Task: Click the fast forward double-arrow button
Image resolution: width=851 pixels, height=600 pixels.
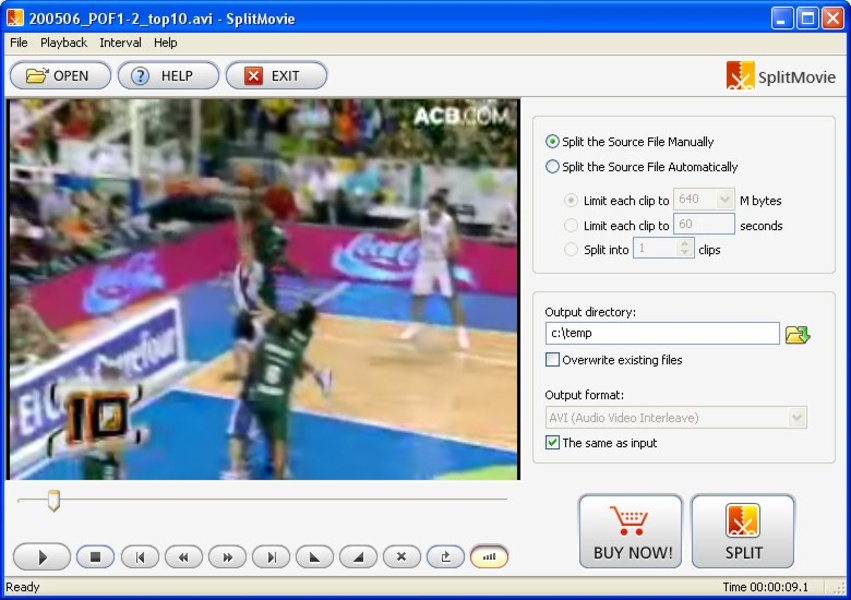Action: (227, 557)
